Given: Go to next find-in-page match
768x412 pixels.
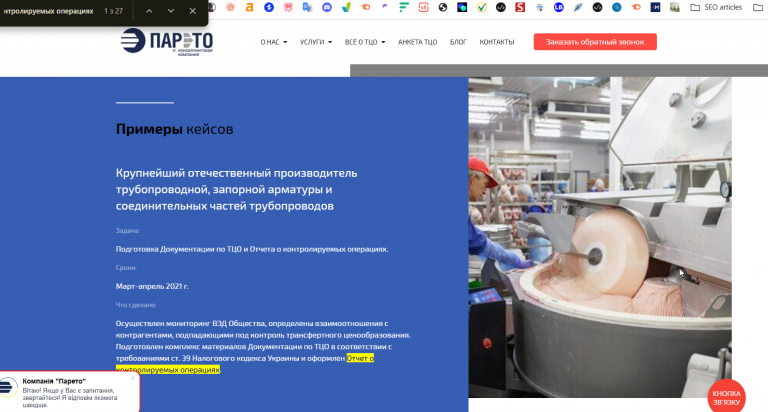Looking at the screenshot, I should tap(170, 11).
